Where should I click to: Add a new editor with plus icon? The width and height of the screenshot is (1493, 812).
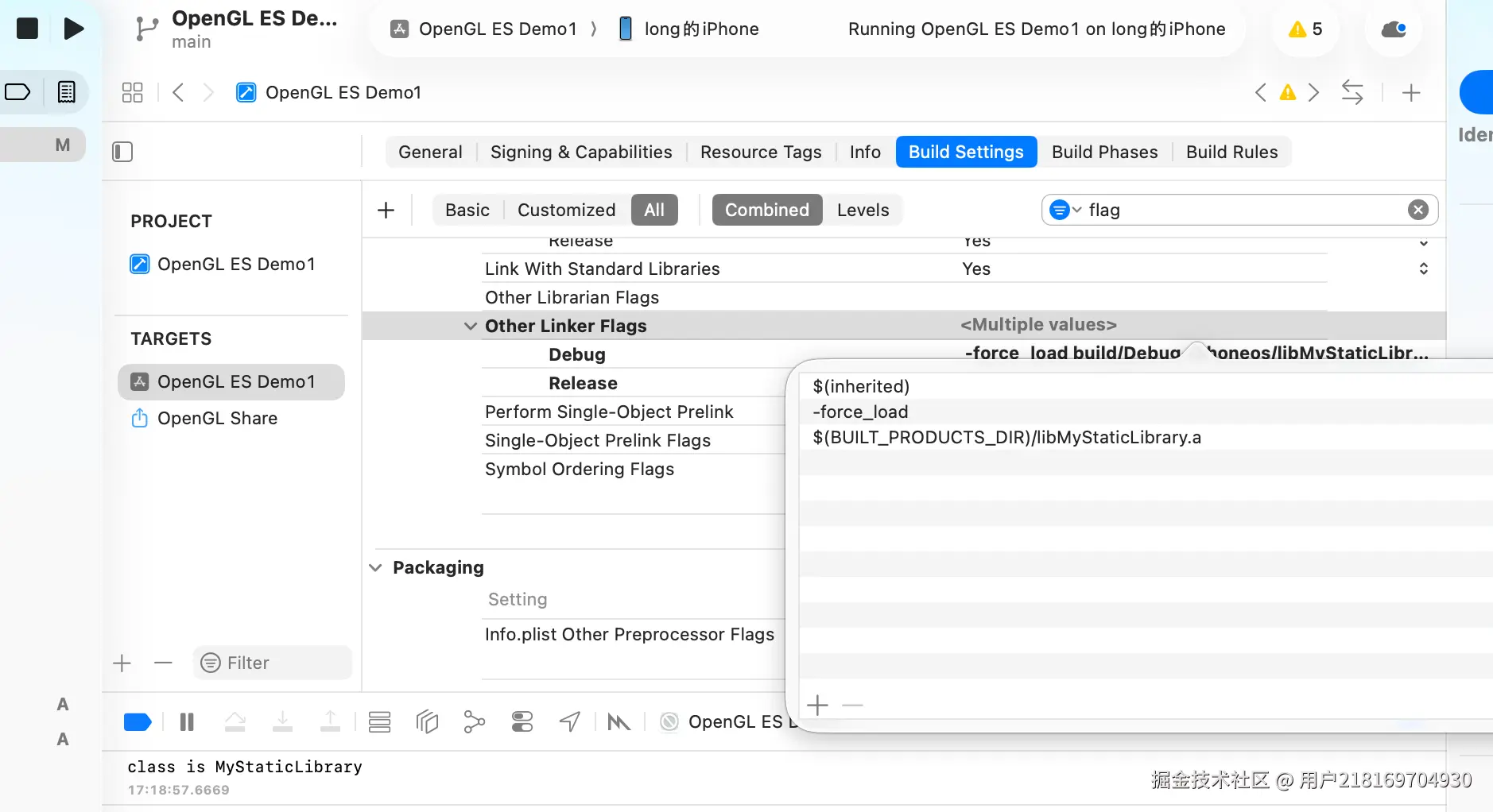[x=1411, y=92]
